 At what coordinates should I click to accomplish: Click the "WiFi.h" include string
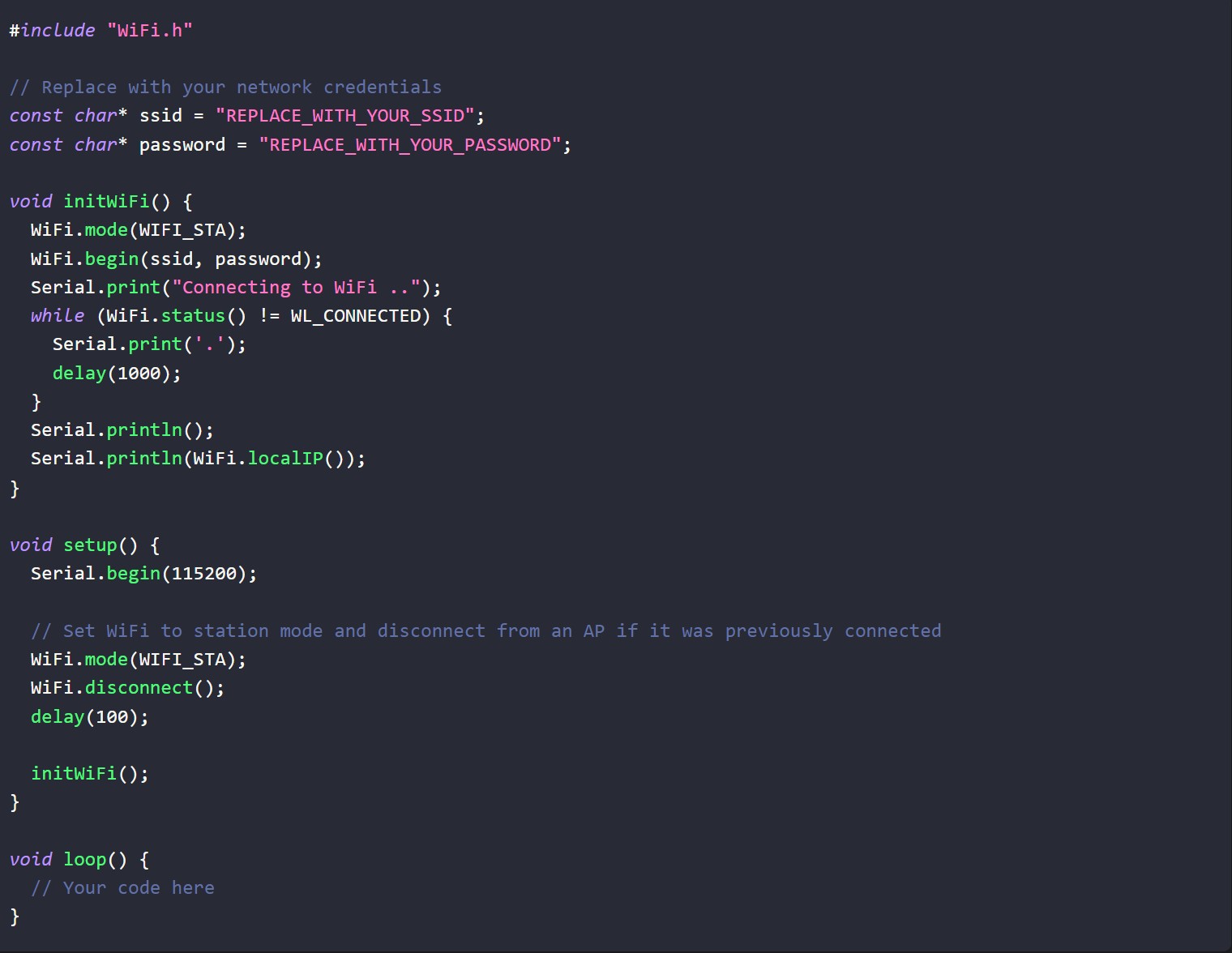150,31
